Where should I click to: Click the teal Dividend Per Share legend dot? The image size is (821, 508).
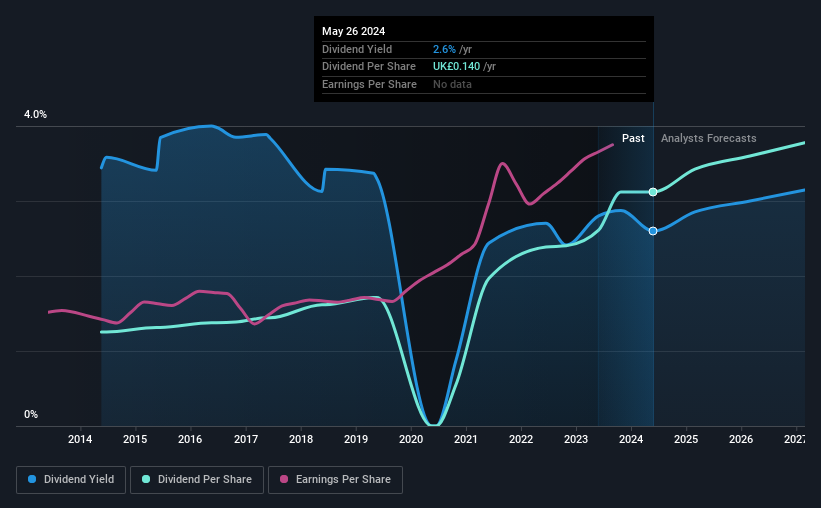tap(146, 479)
